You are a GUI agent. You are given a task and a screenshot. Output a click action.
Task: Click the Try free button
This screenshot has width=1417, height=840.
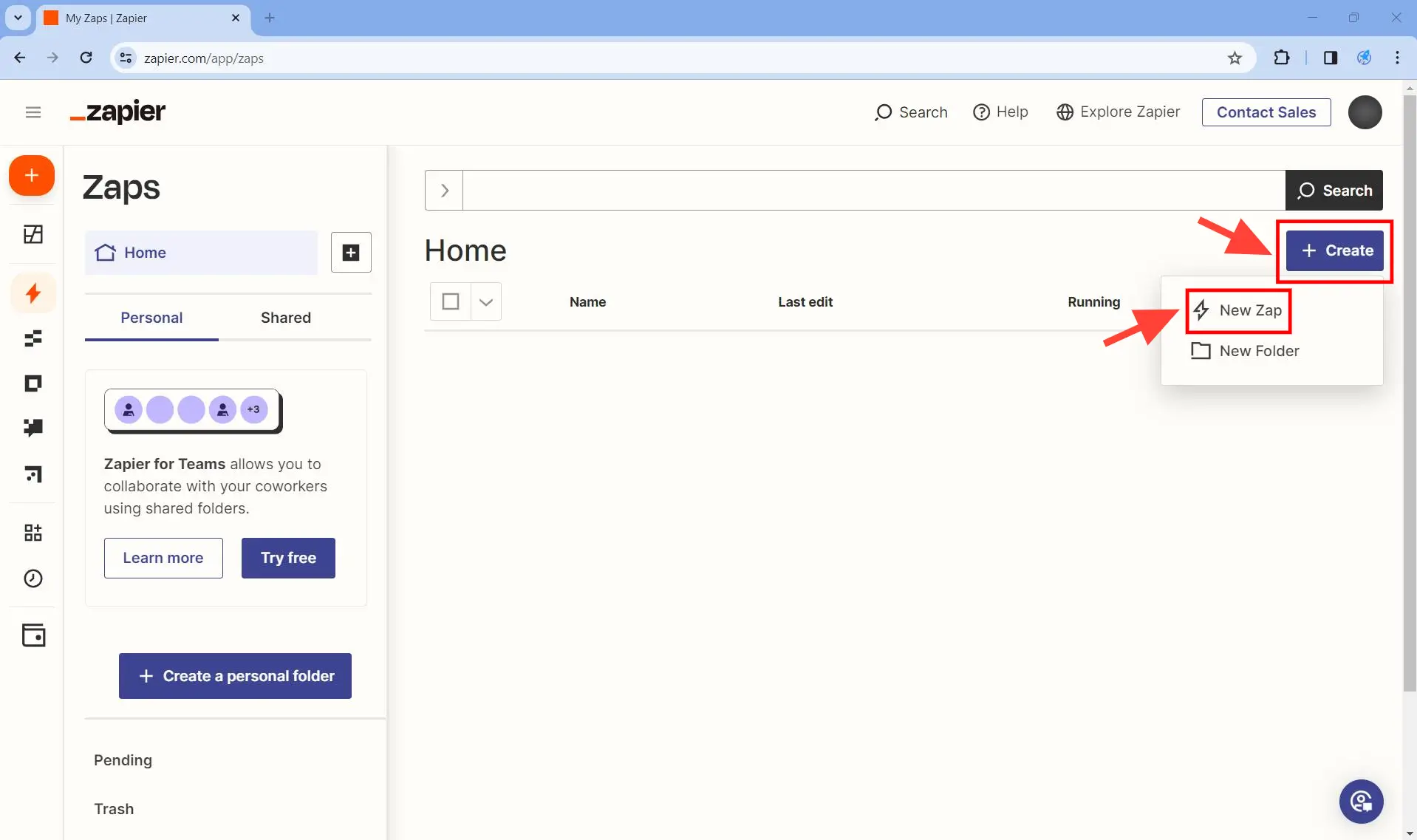(x=288, y=558)
